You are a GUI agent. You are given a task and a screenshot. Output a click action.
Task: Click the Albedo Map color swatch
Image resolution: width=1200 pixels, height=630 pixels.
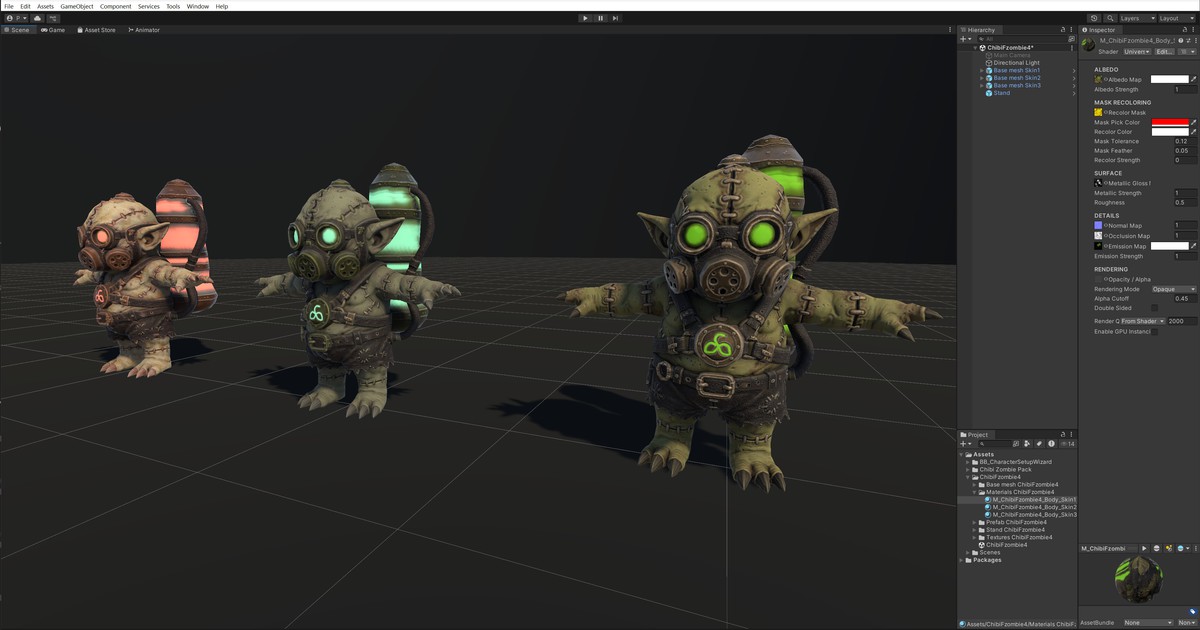(1169, 79)
